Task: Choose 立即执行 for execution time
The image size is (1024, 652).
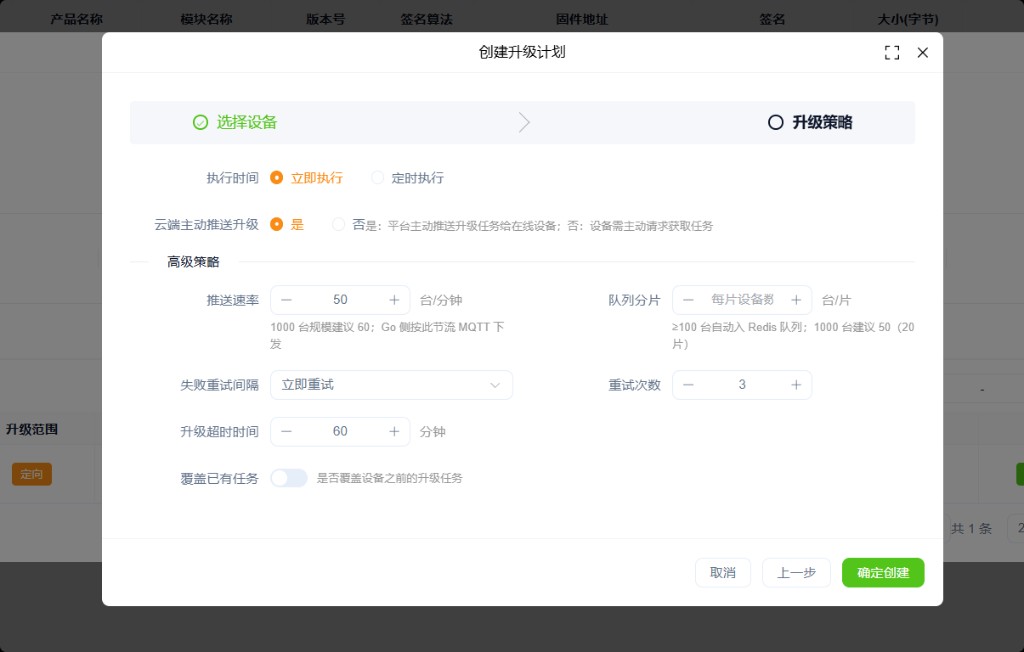Action: coord(306,178)
